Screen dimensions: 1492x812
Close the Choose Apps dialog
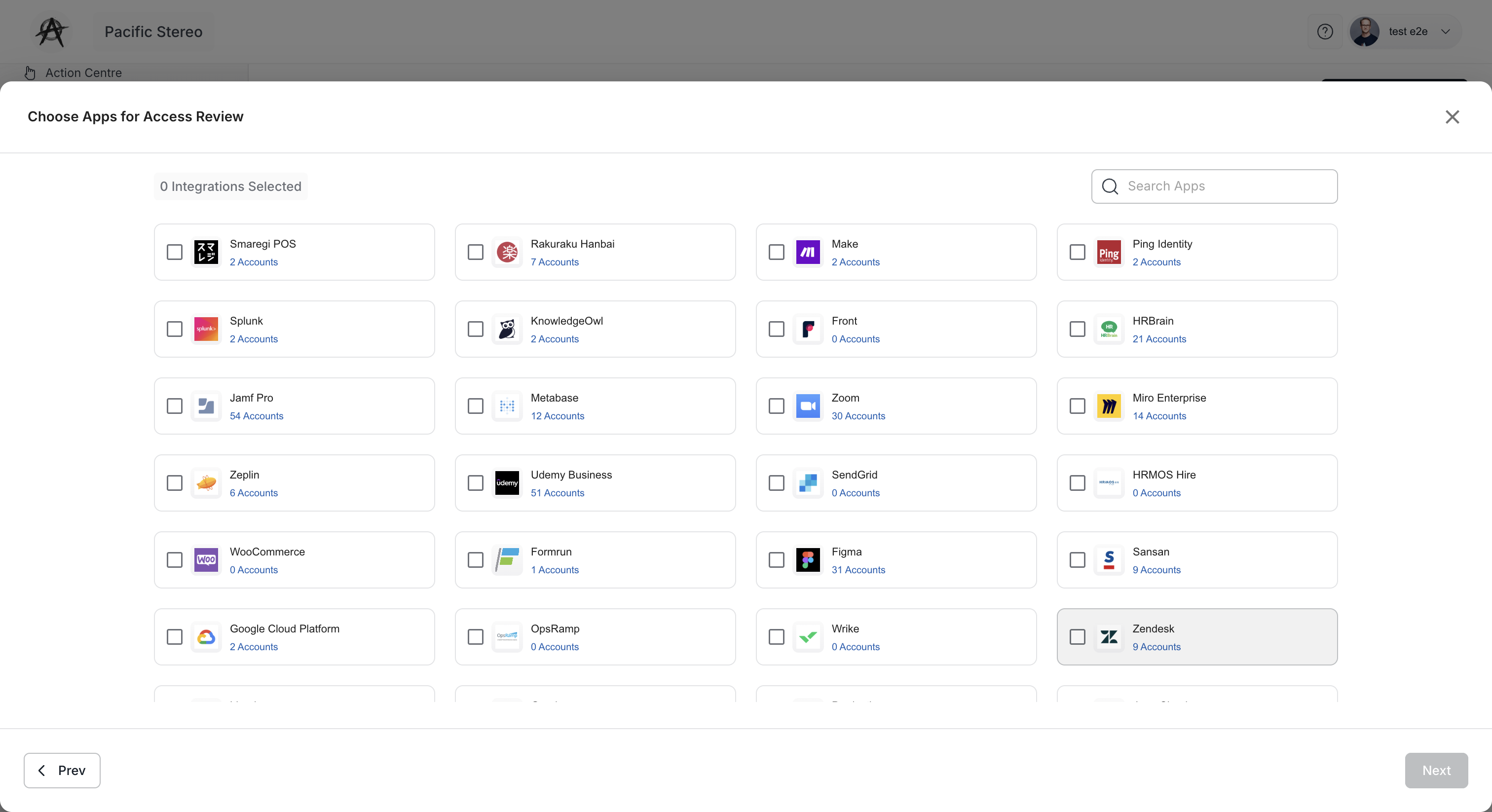[1452, 117]
